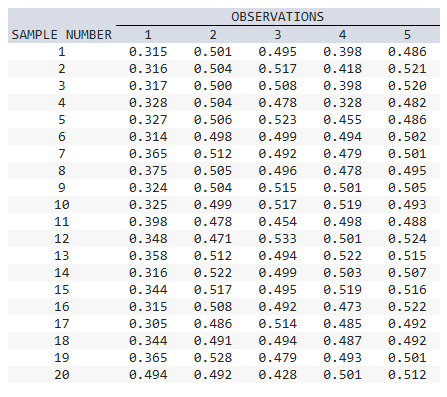
Task: Click 0.524 in sample 12 row
Action: 407,239
